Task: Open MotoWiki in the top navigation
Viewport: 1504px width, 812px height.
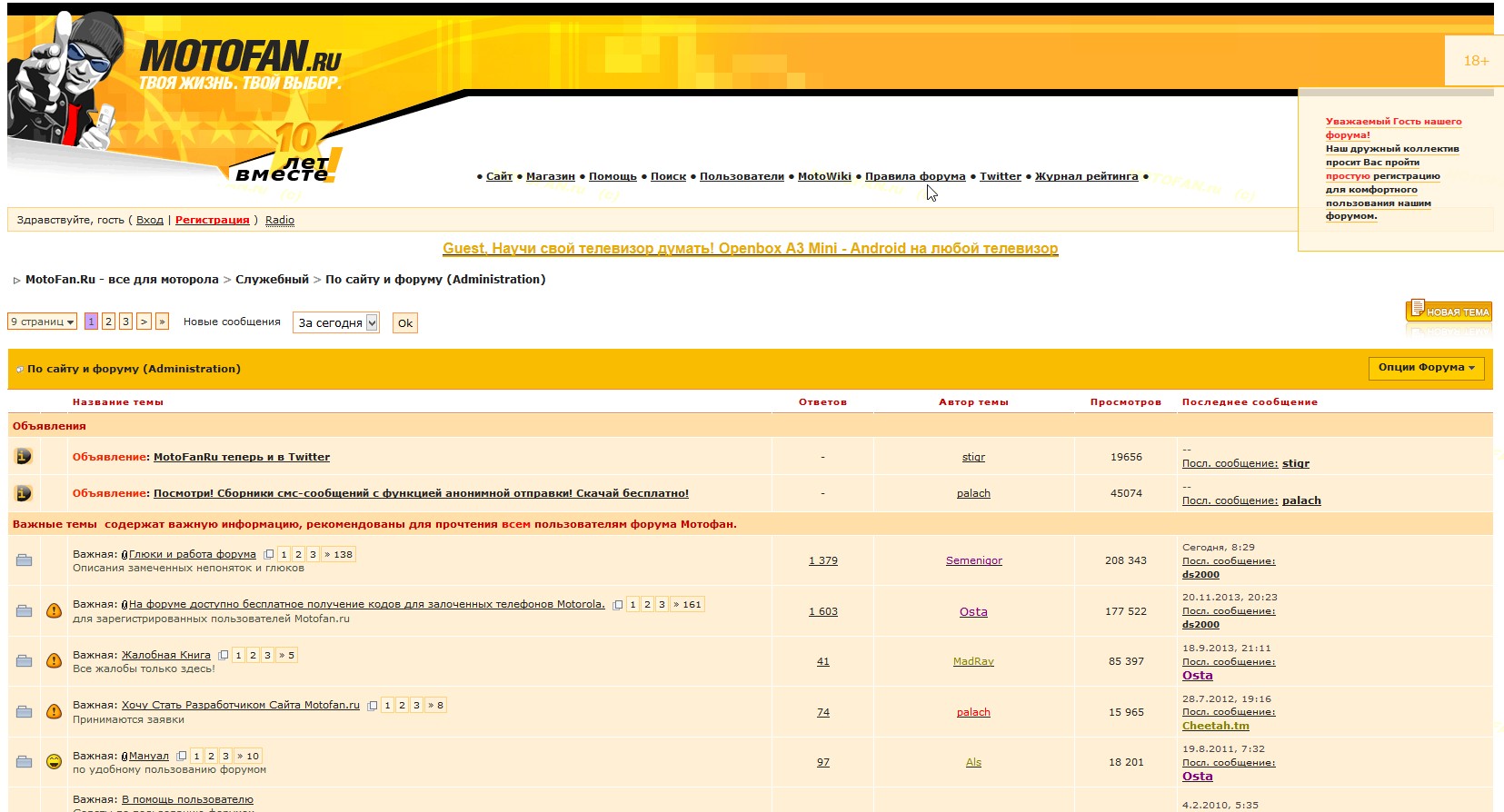Action: pos(824,176)
